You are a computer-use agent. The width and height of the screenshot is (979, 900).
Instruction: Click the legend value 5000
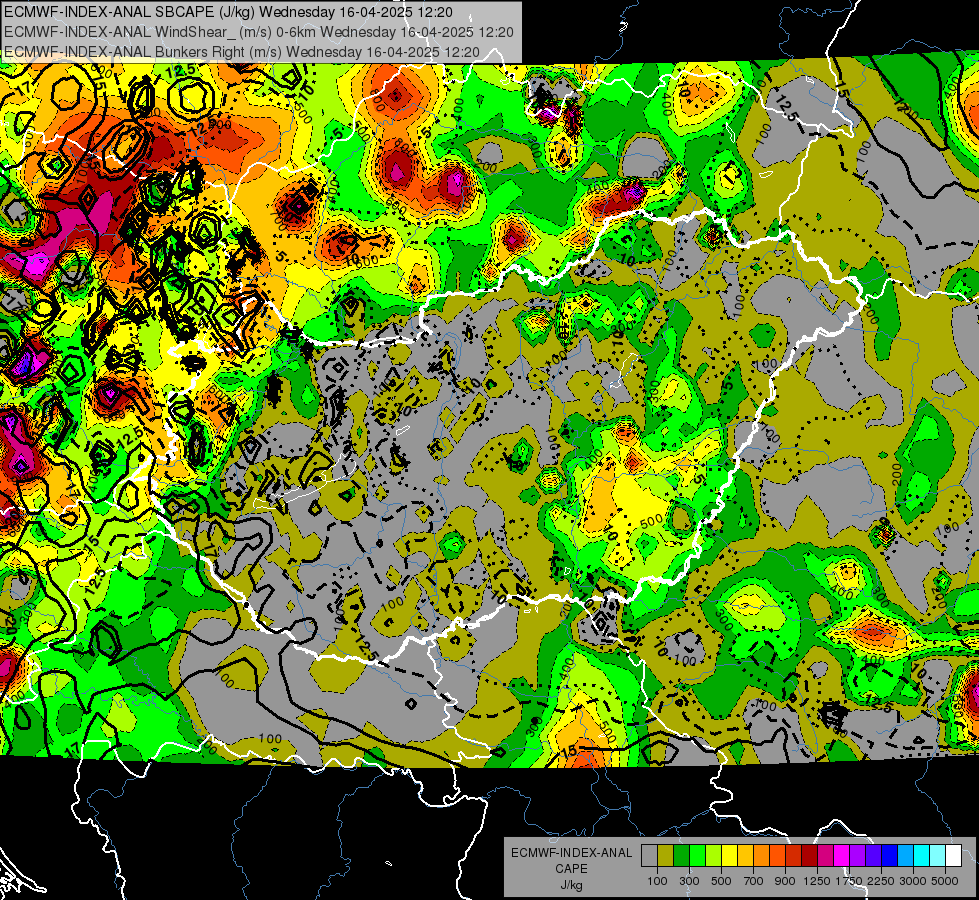click(945, 881)
